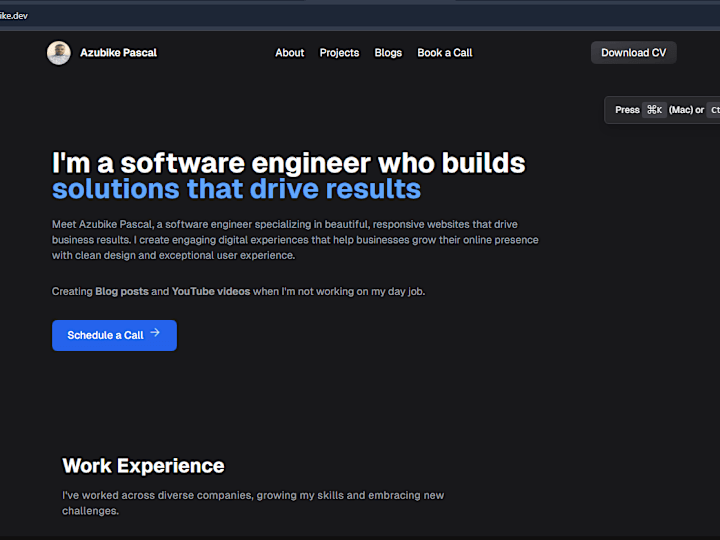Image resolution: width=720 pixels, height=540 pixels.
Task: Go to the Projects section
Action: click(x=339, y=53)
